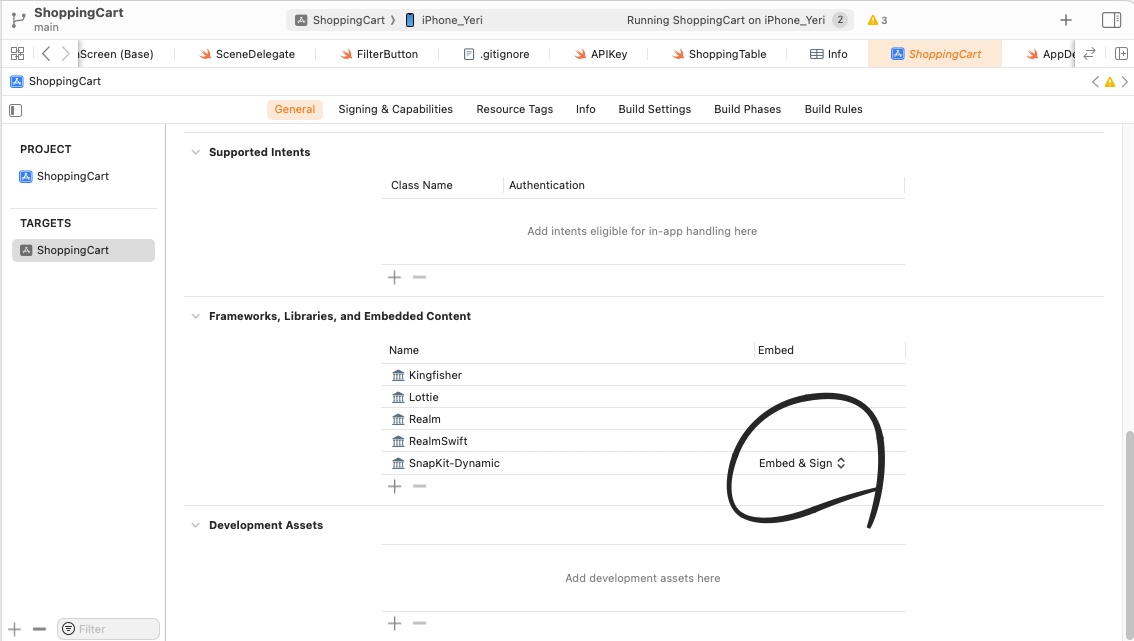Open the related items grid menu
The width and height of the screenshot is (1134, 641).
17,54
